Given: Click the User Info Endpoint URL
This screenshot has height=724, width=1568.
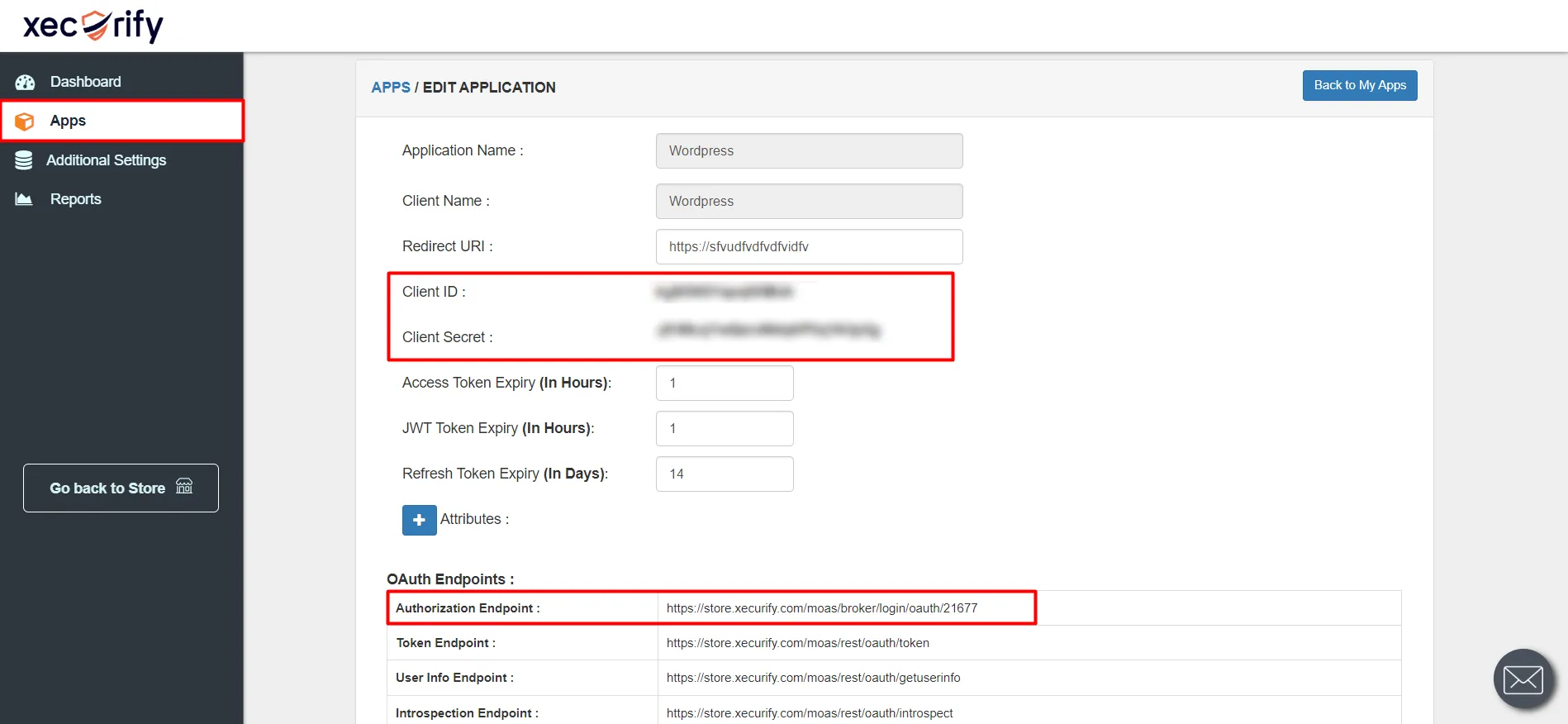Looking at the screenshot, I should [814, 678].
